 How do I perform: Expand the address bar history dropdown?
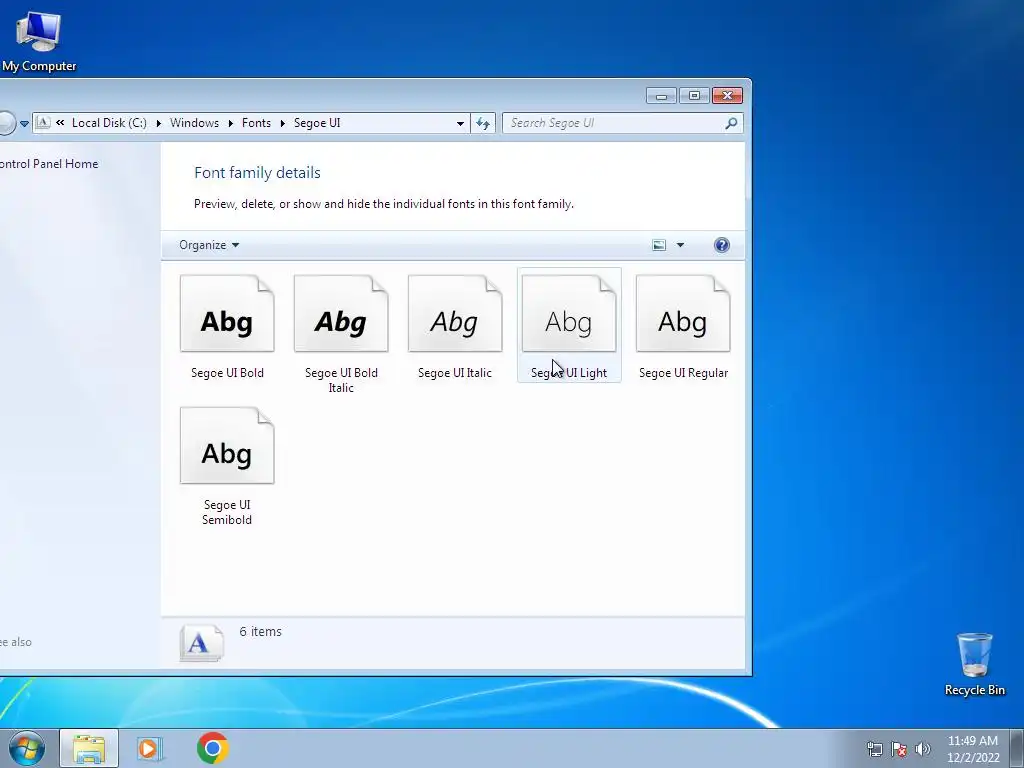460,123
